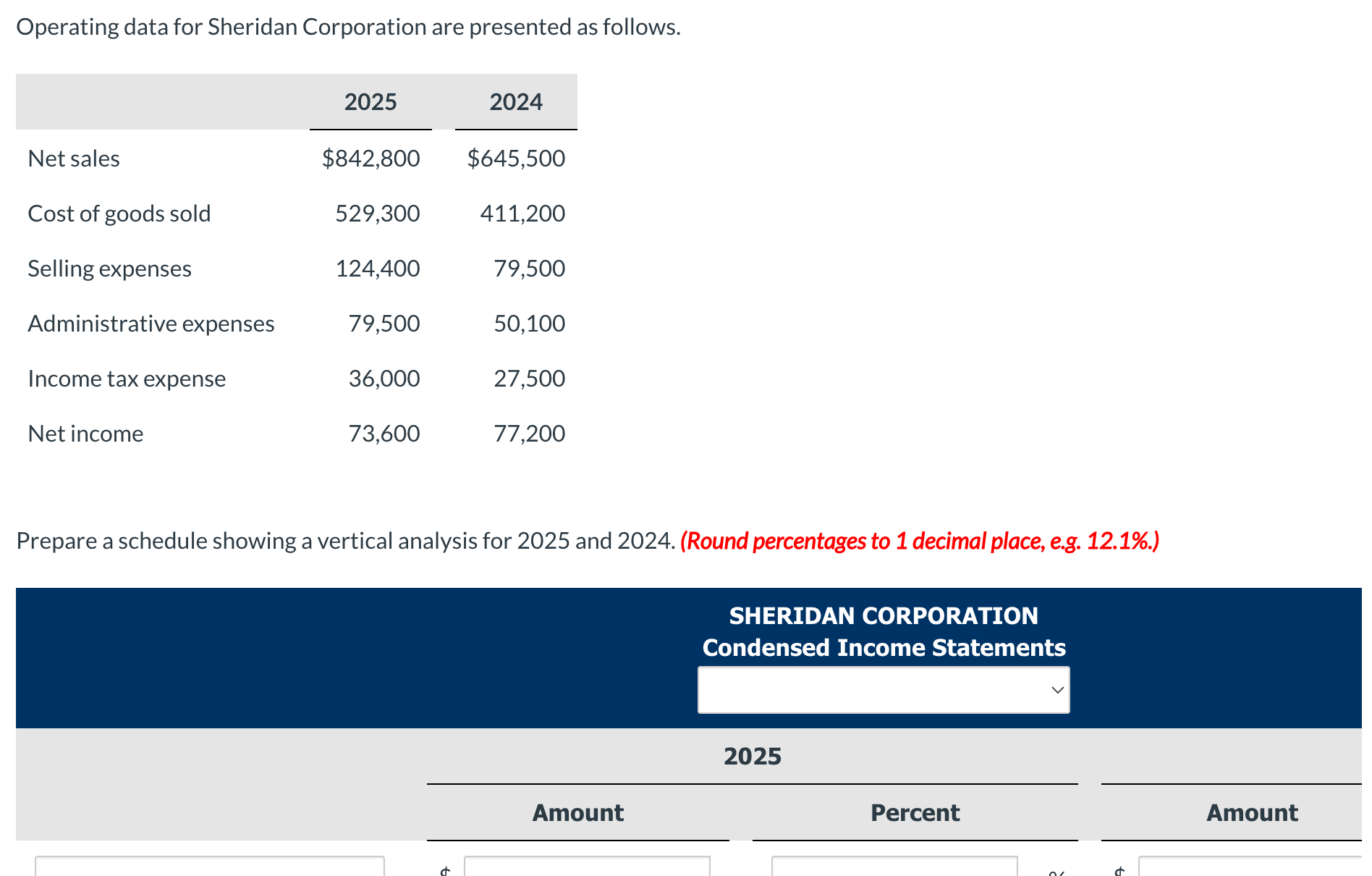Open the date label dropdown below Condensed Income Statements
The height and width of the screenshot is (876, 1372).
coord(882,688)
